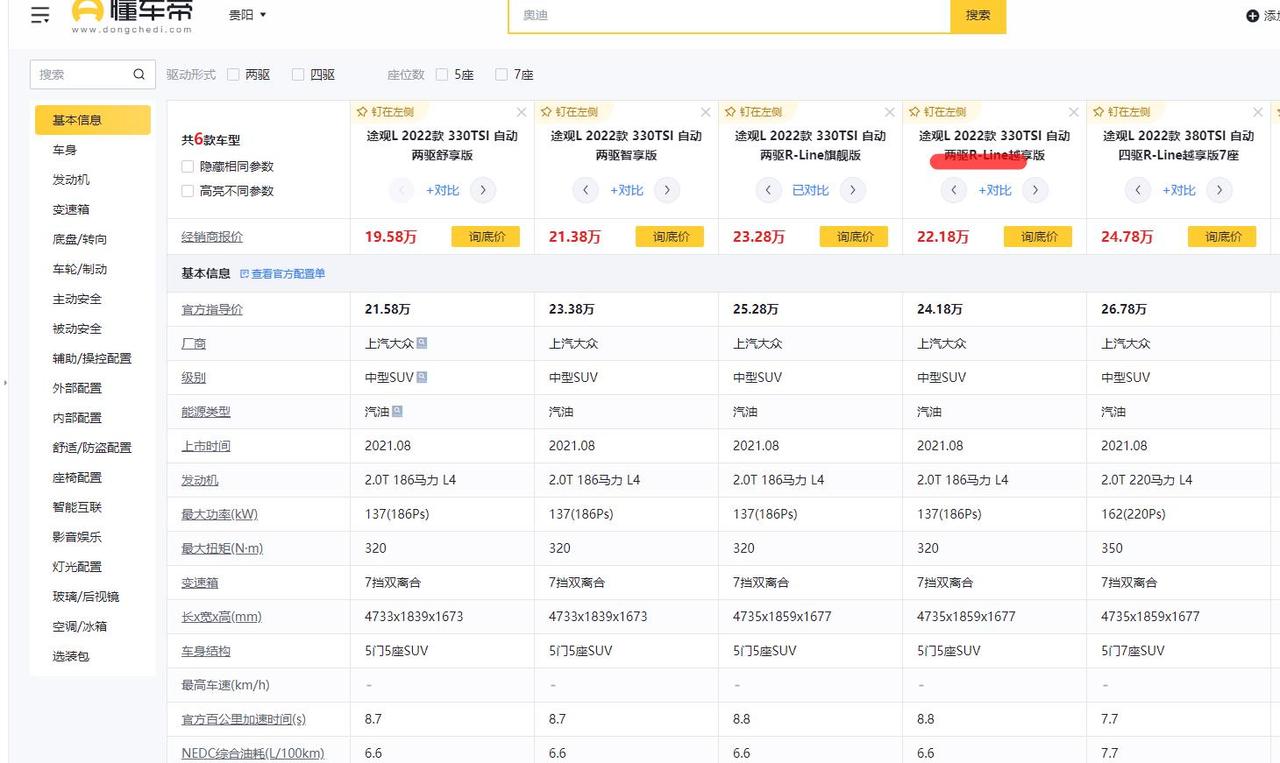Check the 四驱 drive type filter
1280x763 pixels.
298,75
